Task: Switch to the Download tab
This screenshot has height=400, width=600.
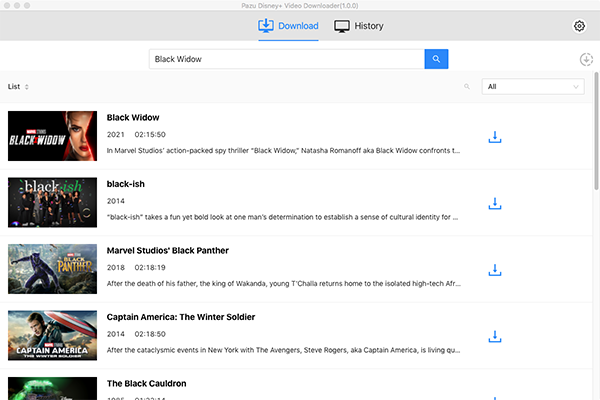Action: [x=288, y=26]
